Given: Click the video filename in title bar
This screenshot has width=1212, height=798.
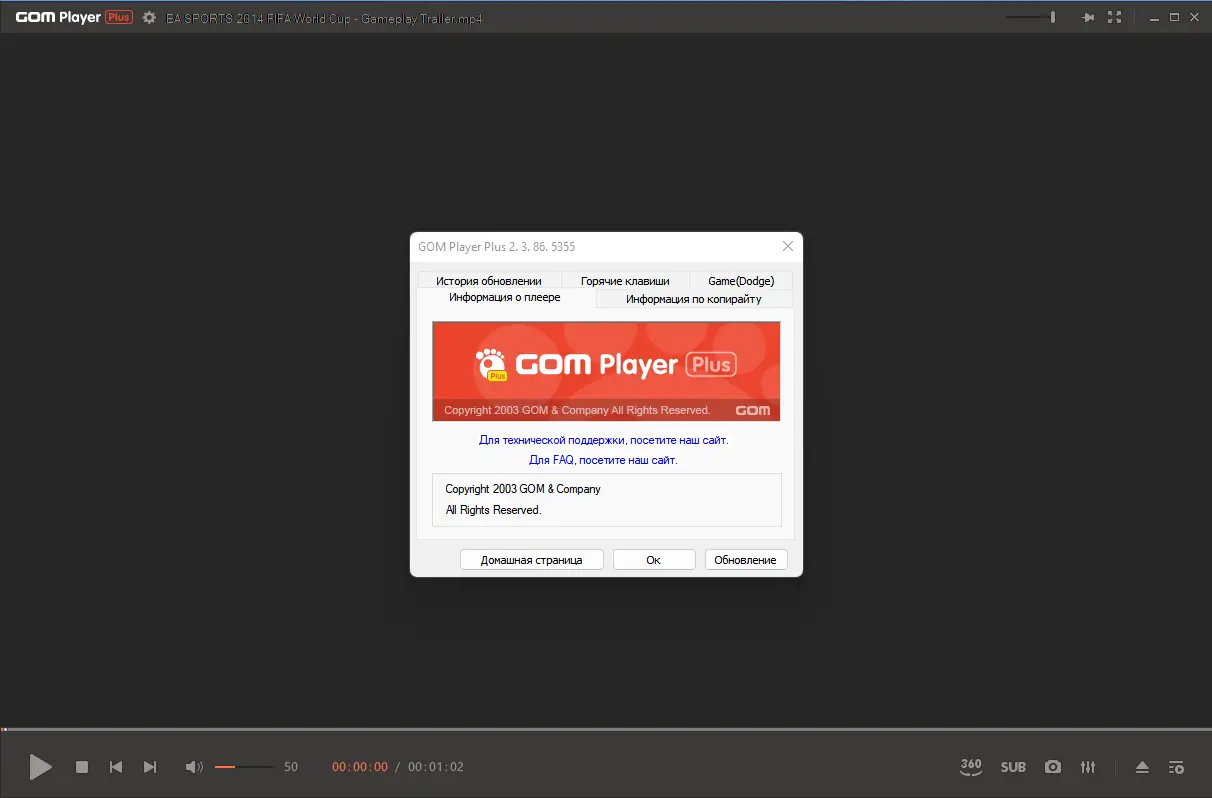Looking at the screenshot, I should pyautogui.click(x=324, y=18).
